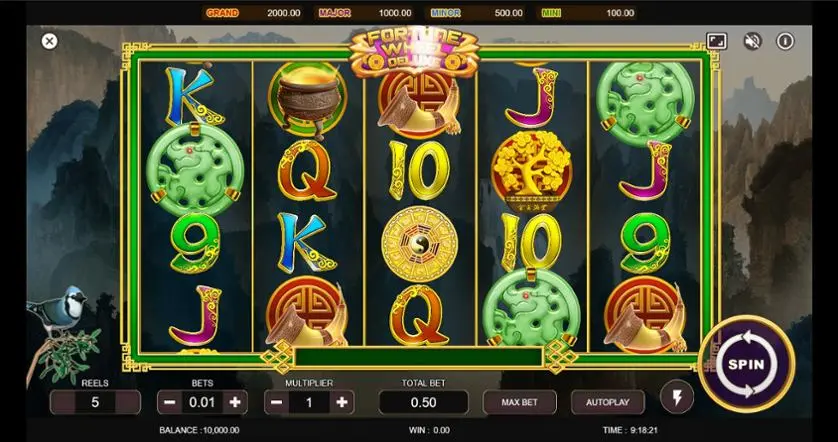This screenshot has height=442, width=838.
Task: Click the SPIN button
Action: (746, 364)
